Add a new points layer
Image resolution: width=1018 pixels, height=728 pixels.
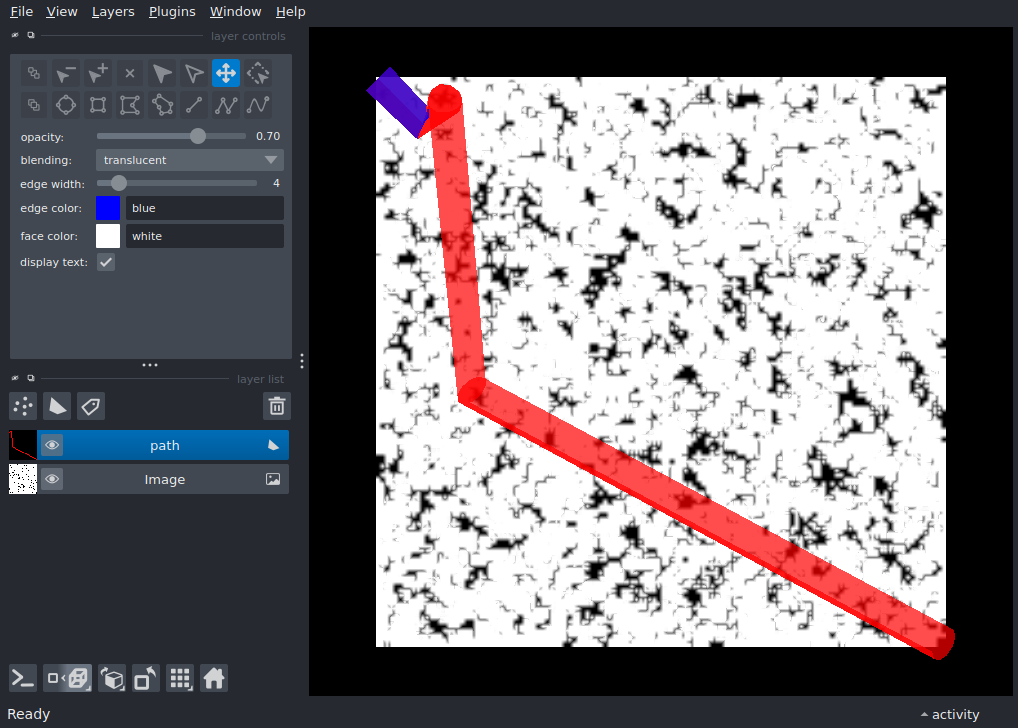click(22, 406)
